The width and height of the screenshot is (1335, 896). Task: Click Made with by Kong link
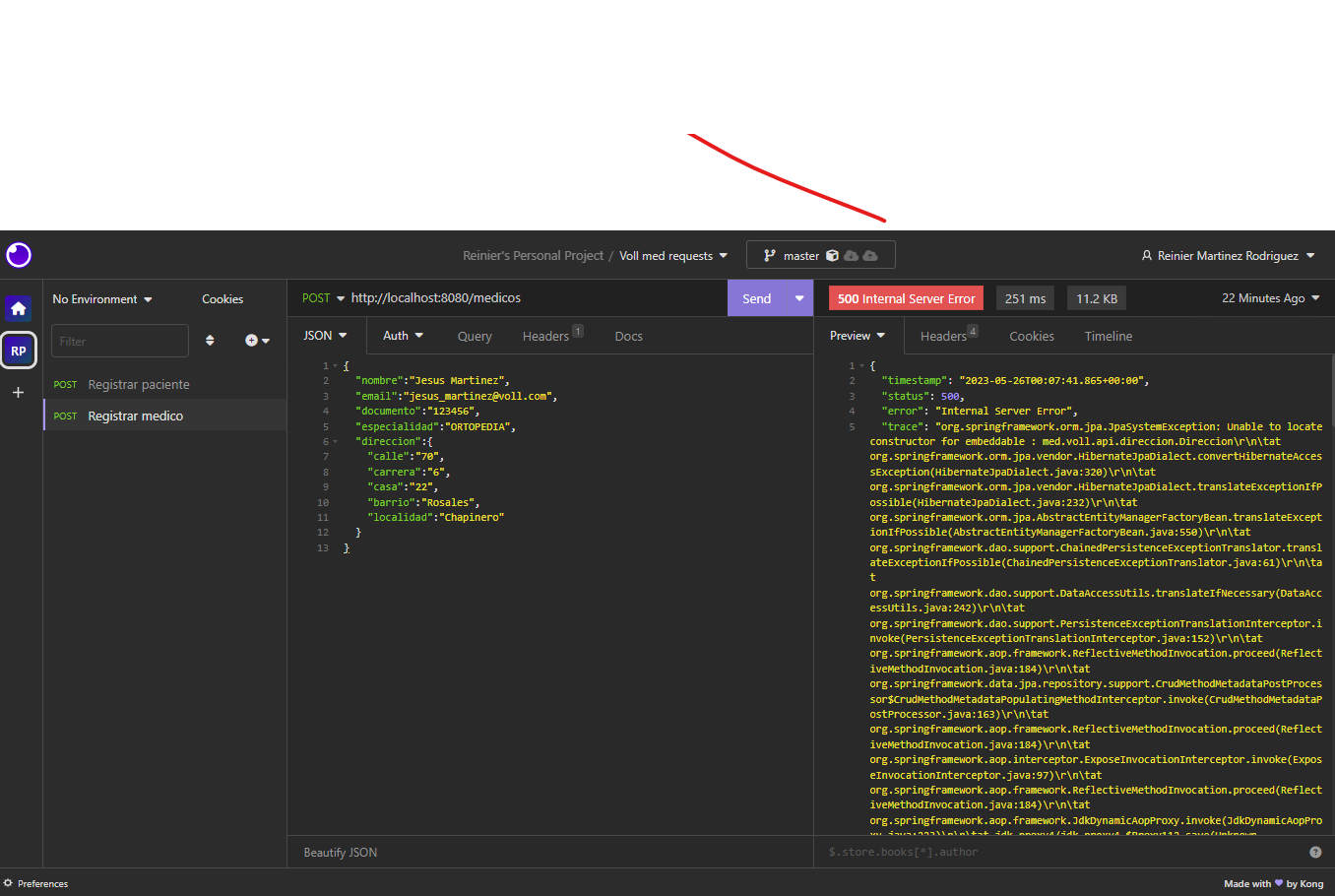1273,883
